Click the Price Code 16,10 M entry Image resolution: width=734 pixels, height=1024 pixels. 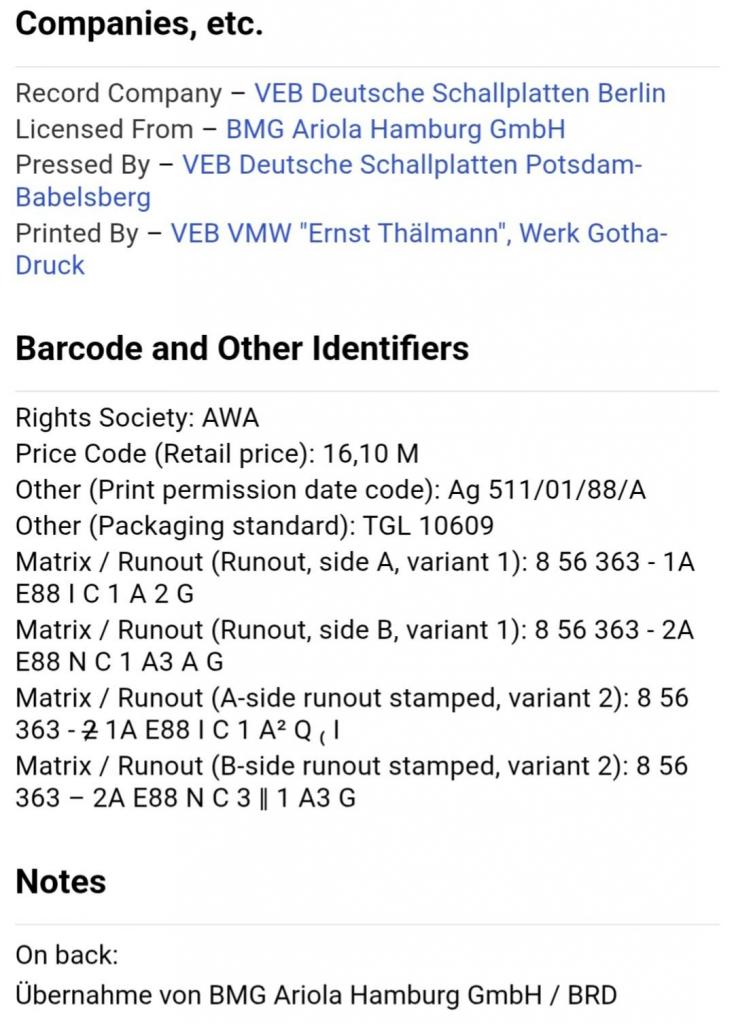click(x=217, y=454)
